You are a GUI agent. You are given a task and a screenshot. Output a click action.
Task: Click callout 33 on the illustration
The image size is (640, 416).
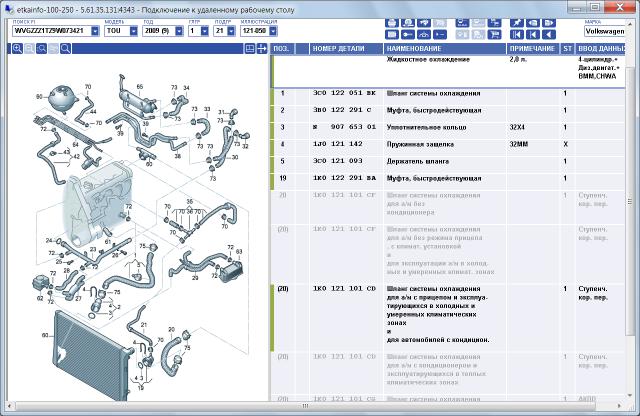point(207,109)
